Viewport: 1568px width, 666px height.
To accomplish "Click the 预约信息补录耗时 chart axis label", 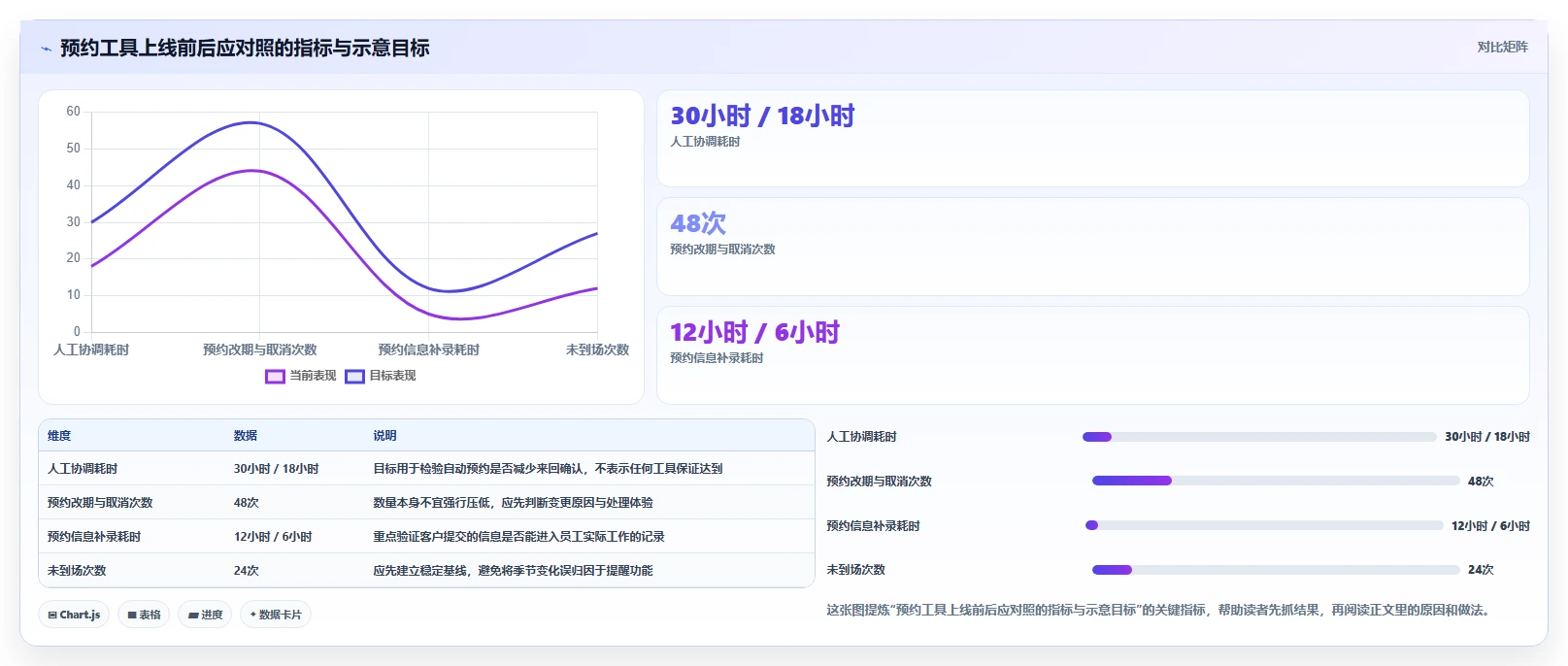I will pyautogui.click(x=428, y=350).
